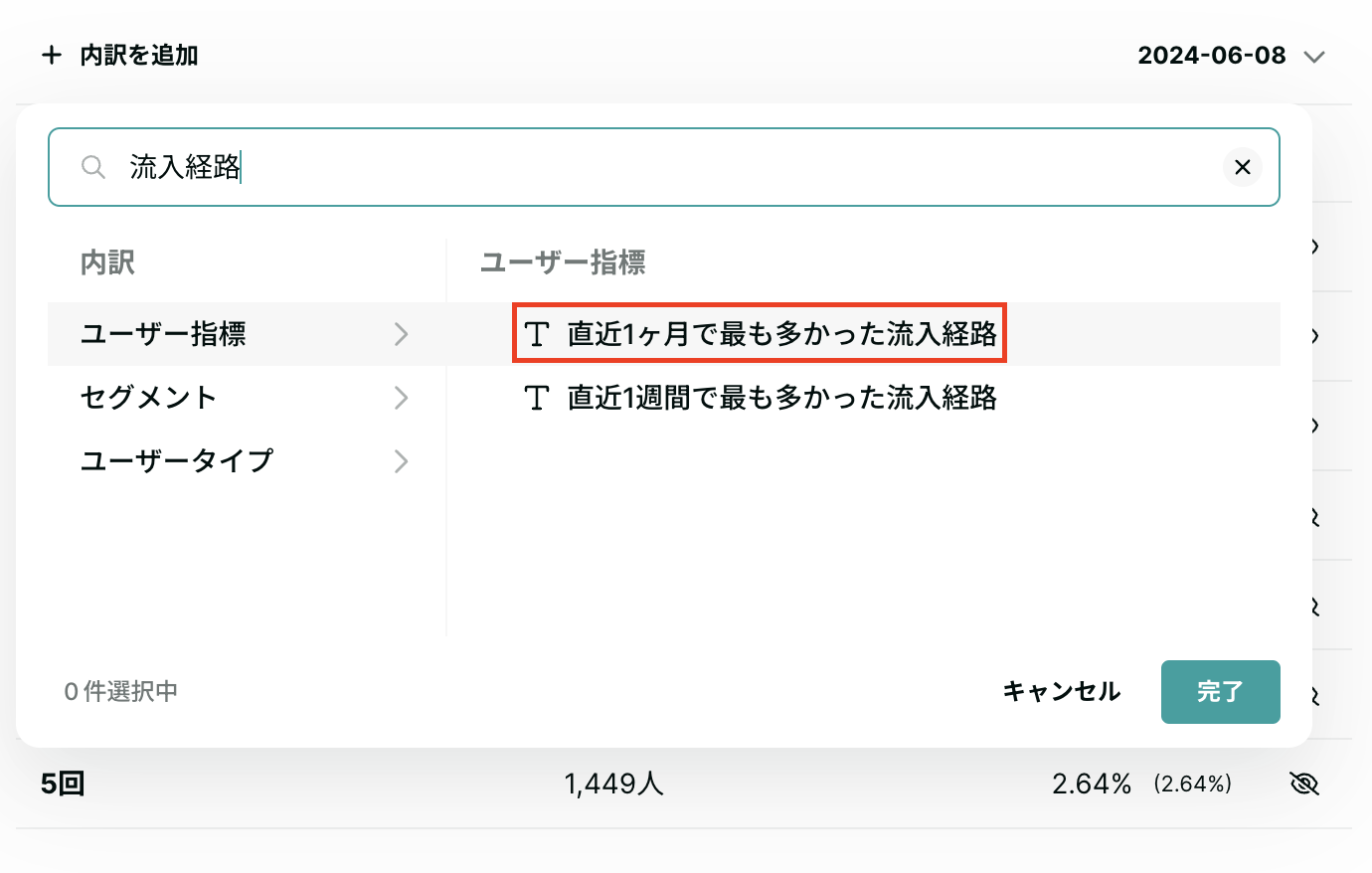Click the キャンセル button

pos(1061,691)
